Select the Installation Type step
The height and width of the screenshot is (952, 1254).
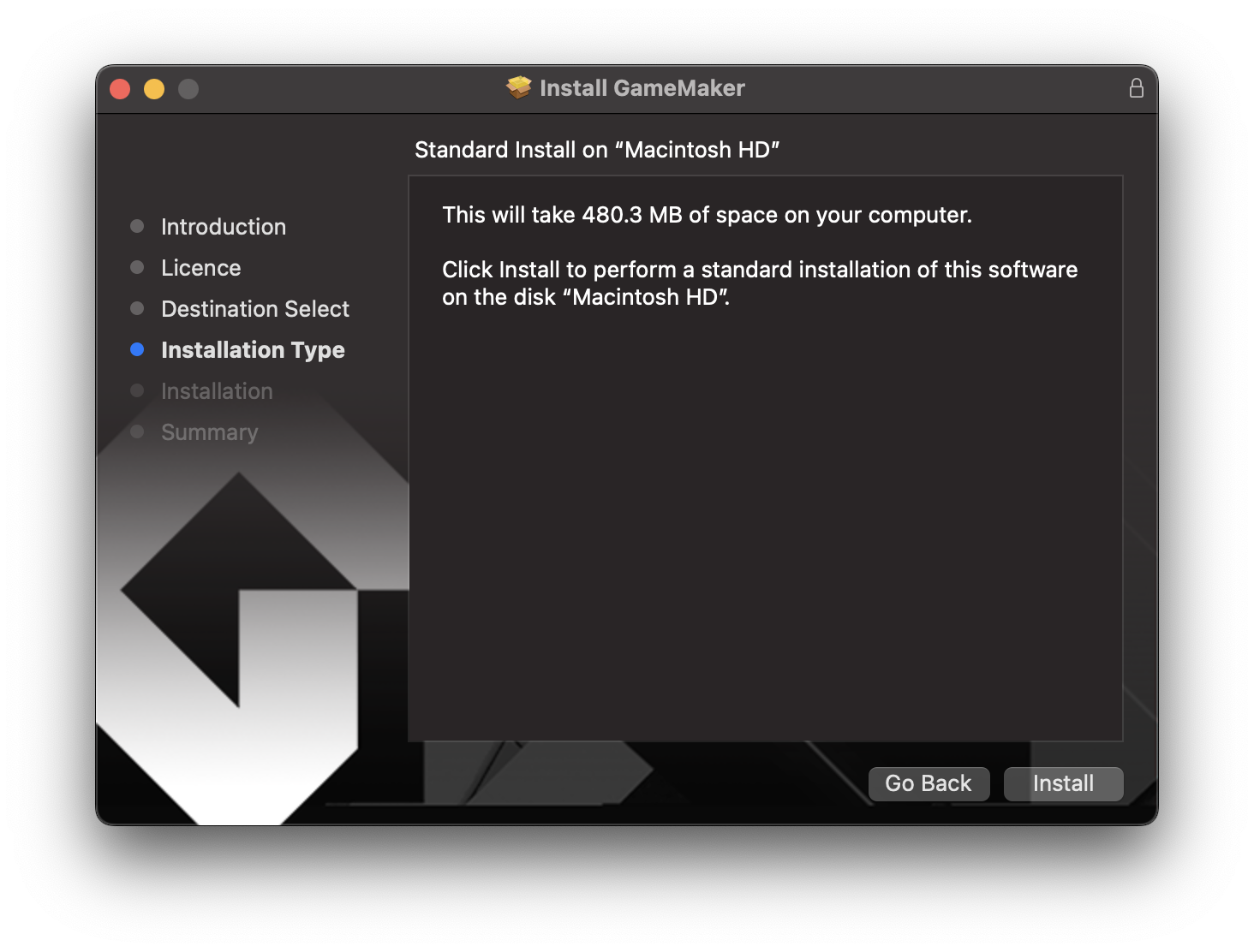tap(253, 350)
